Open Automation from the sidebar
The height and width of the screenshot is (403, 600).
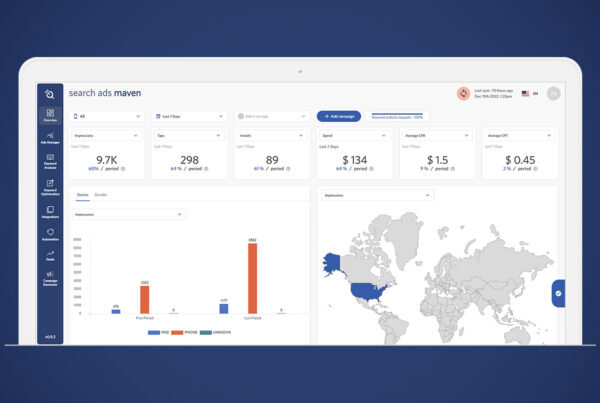[50, 235]
